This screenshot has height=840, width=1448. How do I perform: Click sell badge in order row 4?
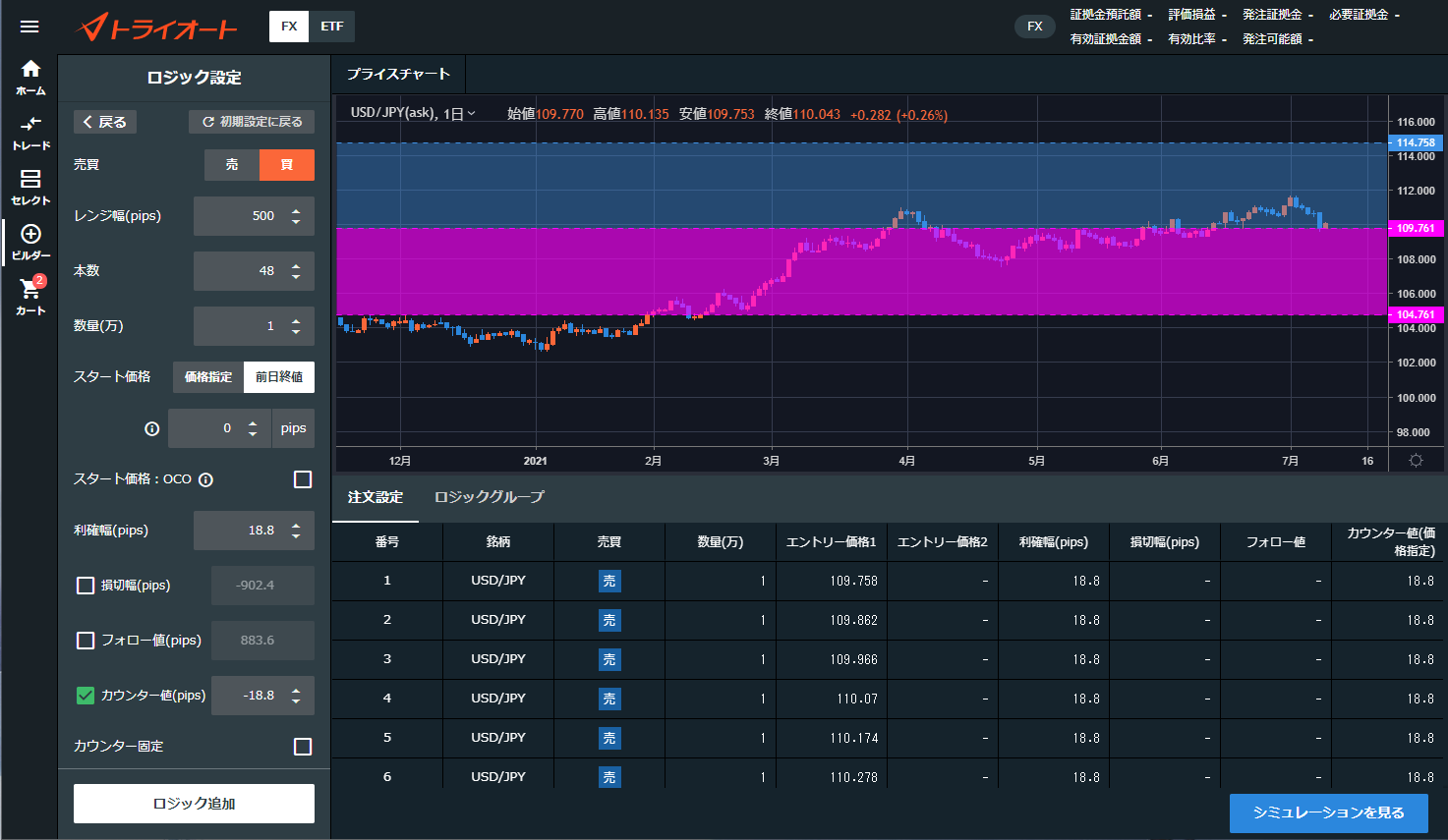[x=609, y=699]
